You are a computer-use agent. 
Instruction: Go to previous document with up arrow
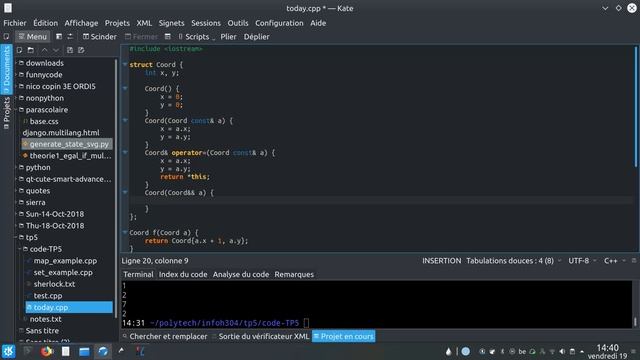[x=44, y=50]
